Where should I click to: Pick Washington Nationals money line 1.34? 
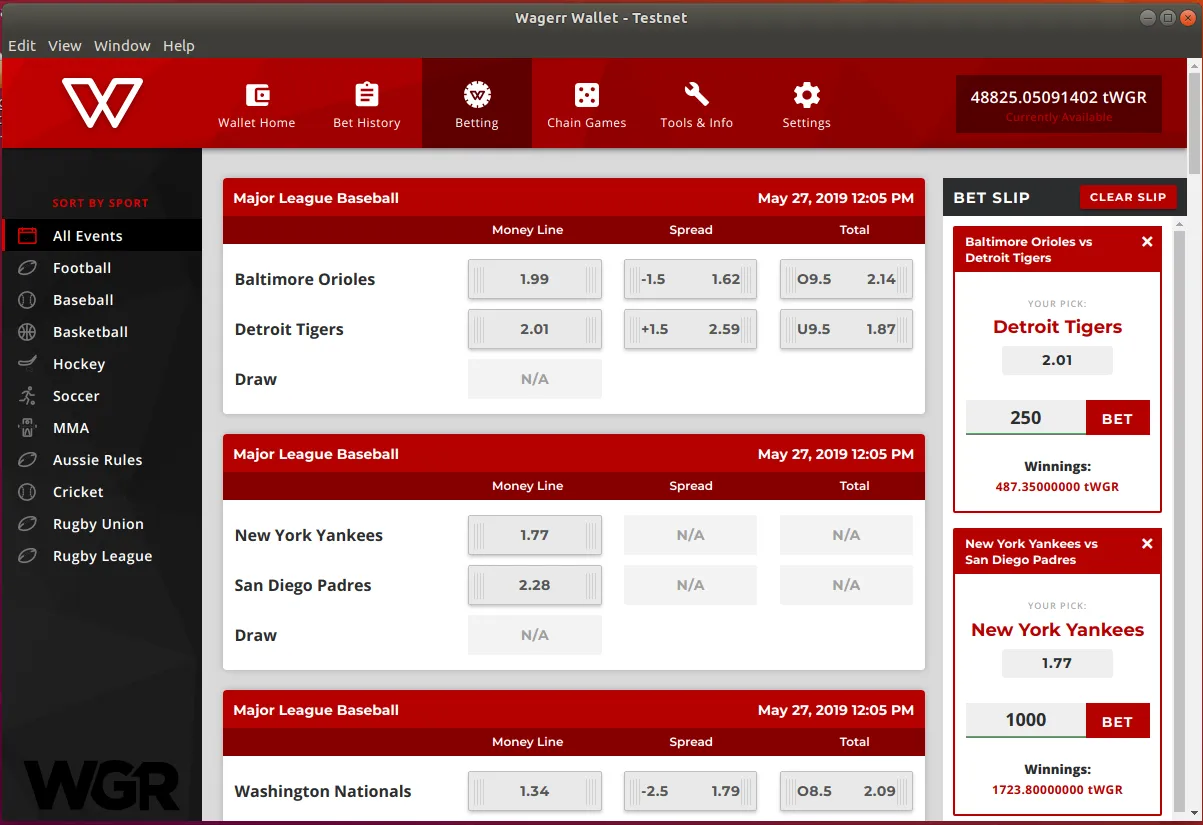point(535,791)
